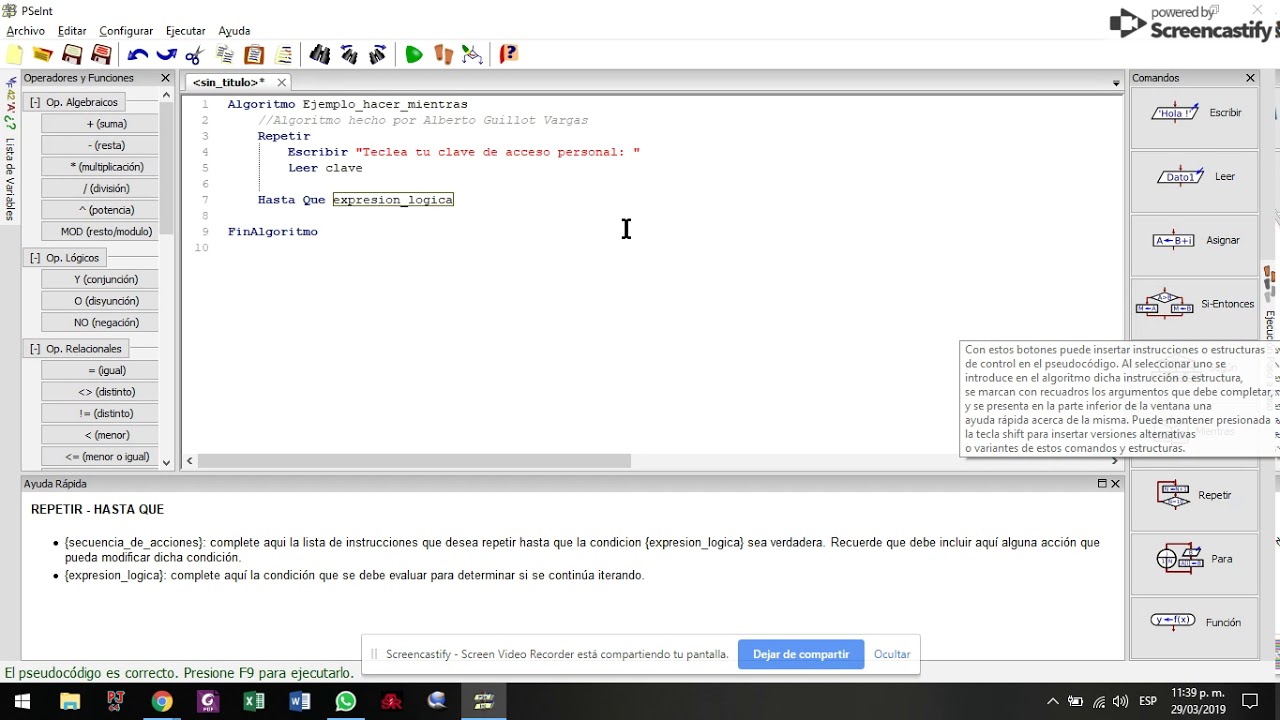
Task: Insert the MOD (resto/modulo) operator
Action: [x=100, y=231]
